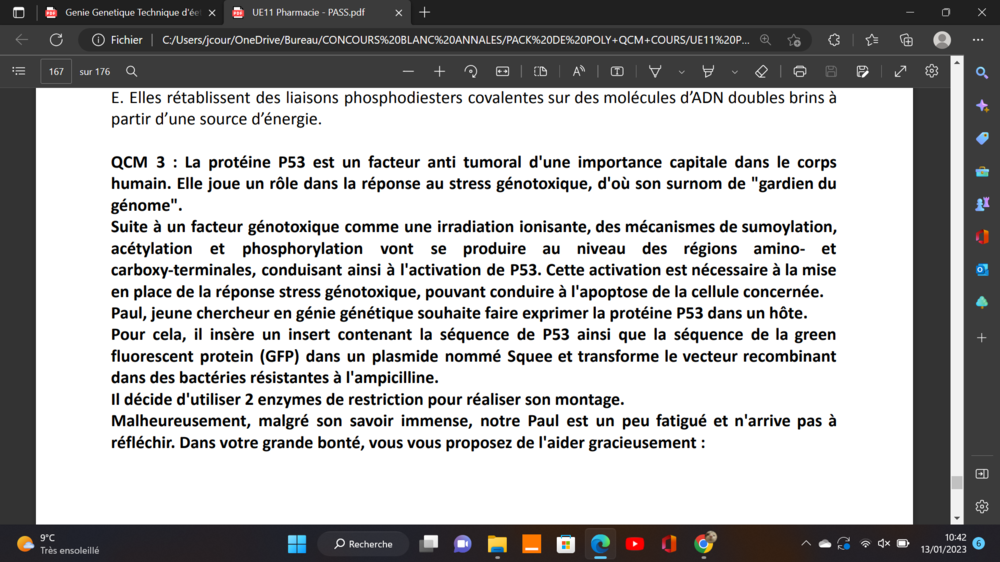Image resolution: width=1000 pixels, height=562 pixels.
Task: Click the page number field 167
Action: (56, 71)
